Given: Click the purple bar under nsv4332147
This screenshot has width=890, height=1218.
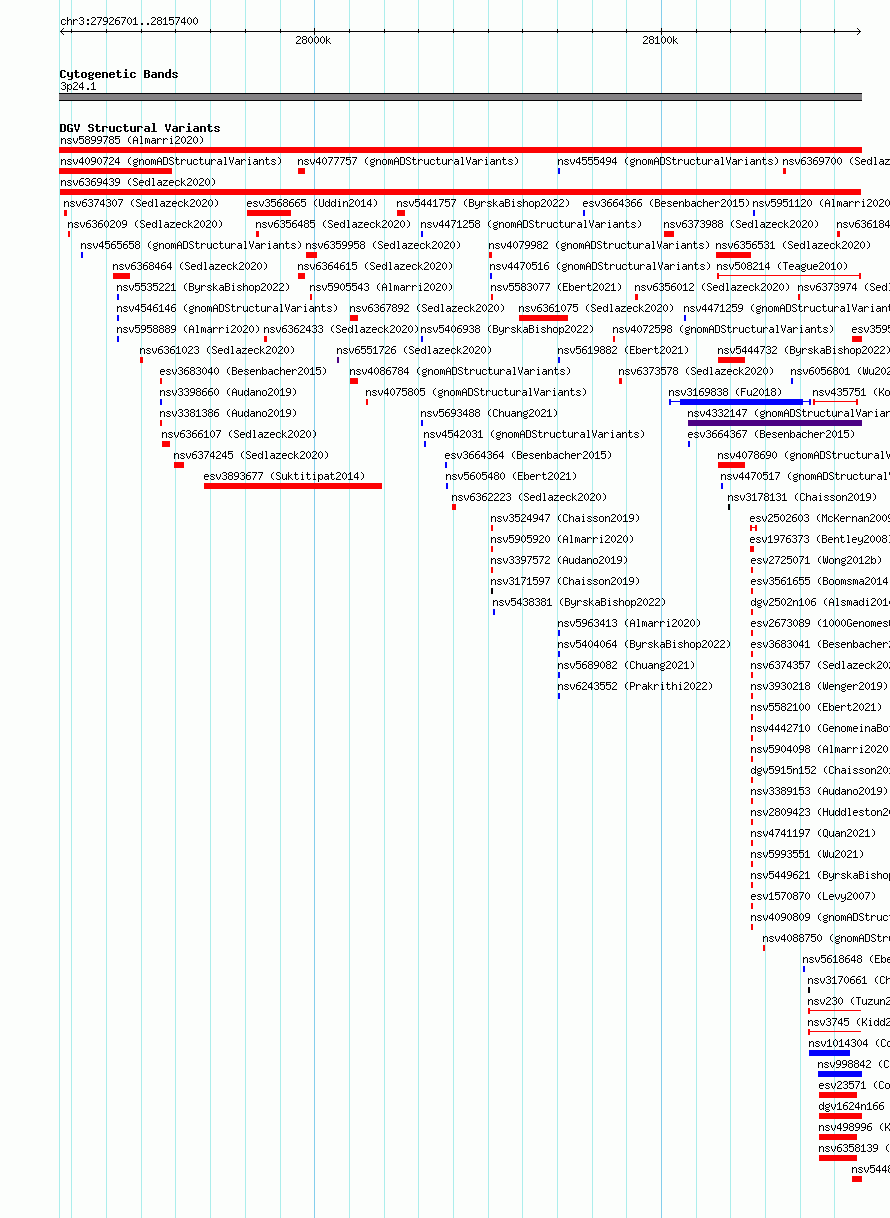Looking at the screenshot, I should point(775,423).
